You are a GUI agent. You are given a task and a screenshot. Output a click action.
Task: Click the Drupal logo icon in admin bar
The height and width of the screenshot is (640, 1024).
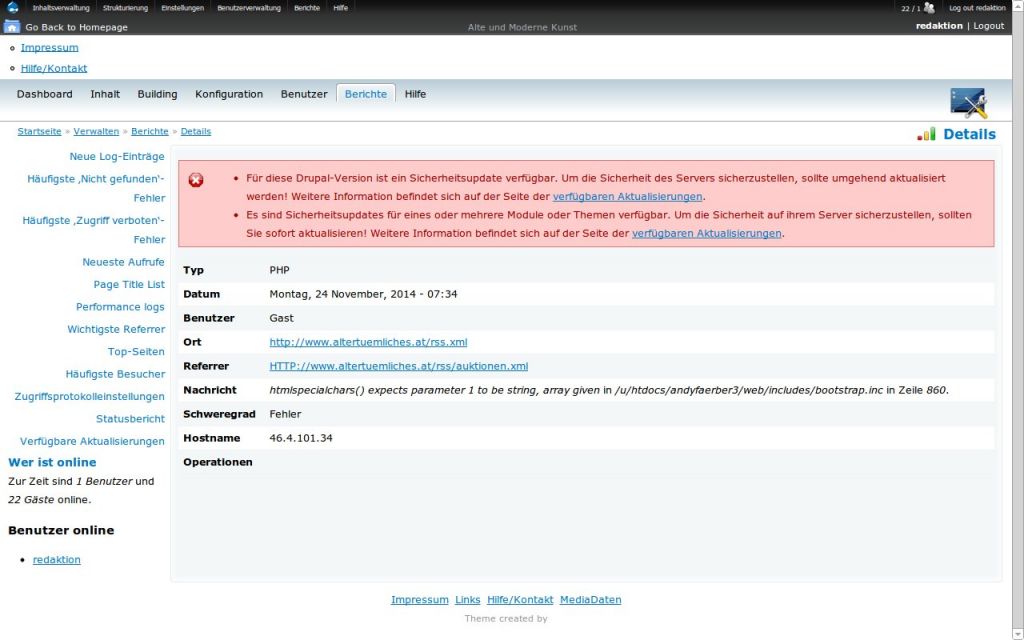click(12, 8)
